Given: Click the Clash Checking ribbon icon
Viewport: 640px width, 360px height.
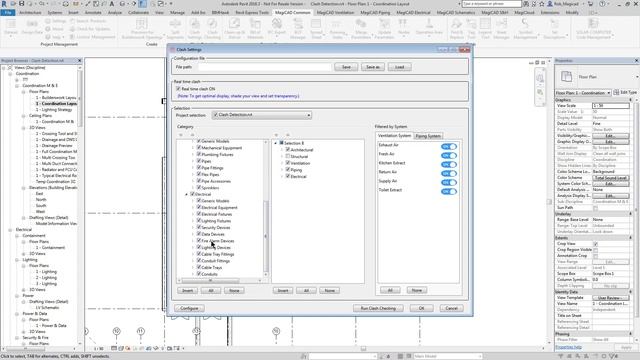Looking at the screenshot, I should [x=212, y=28].
